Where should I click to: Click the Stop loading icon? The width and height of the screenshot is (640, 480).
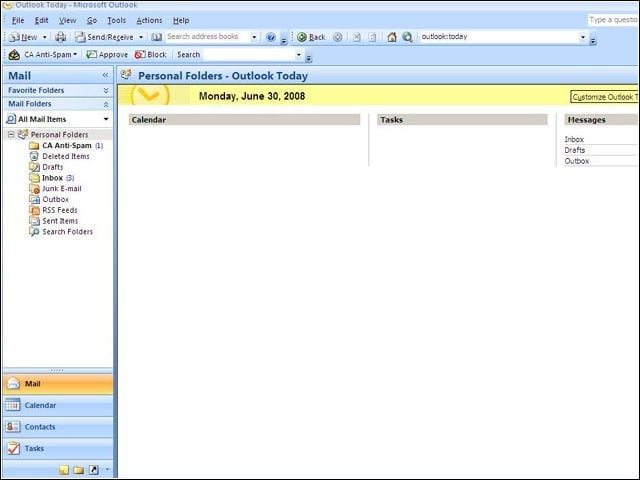pyautogui.click(x=357, y=37)
